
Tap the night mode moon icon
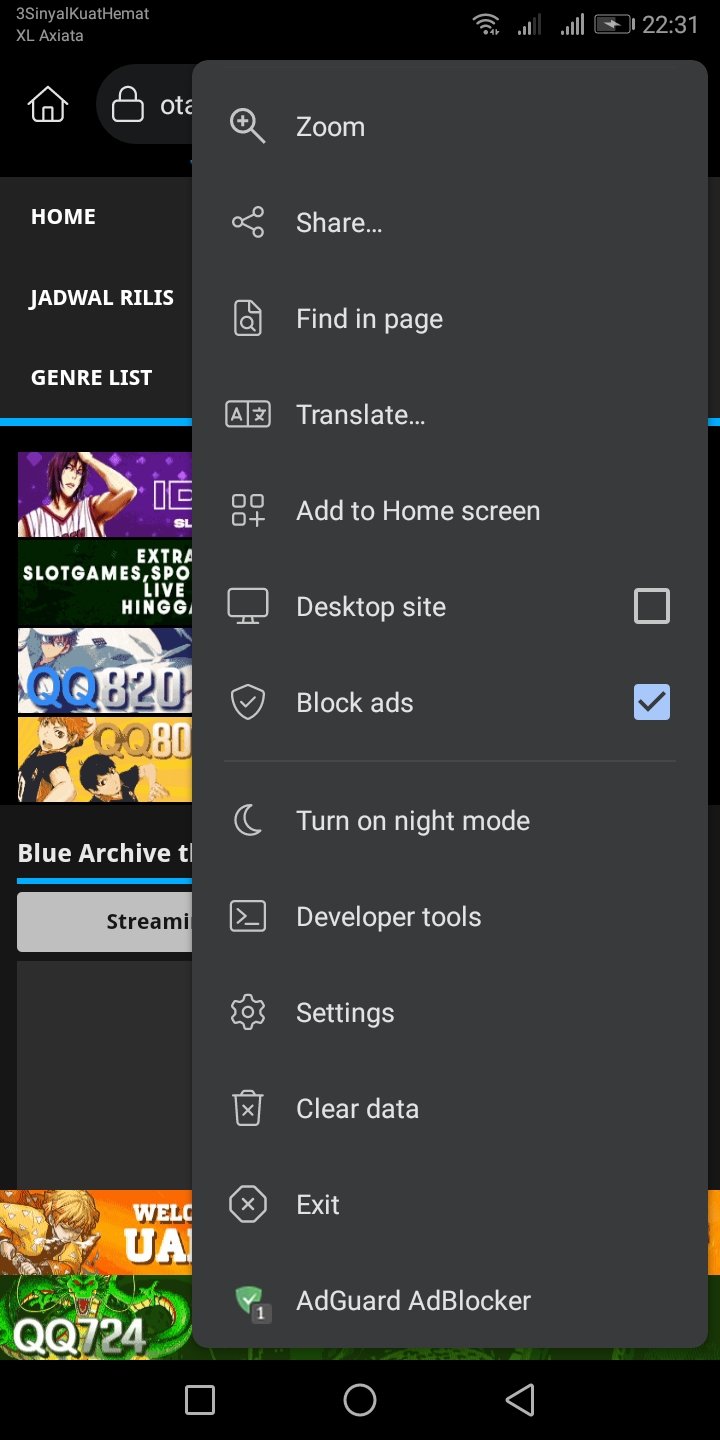click(x=247, y=821)
